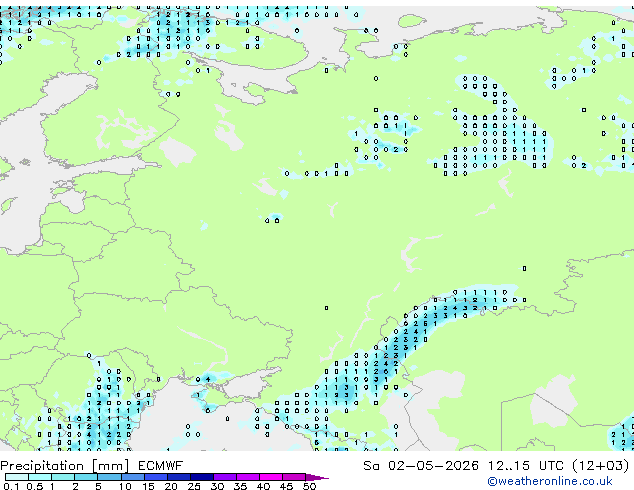The image size is (634, 490).
Task: Click the '12..15 UTC' time text
Action: click(x=526, y=466)
